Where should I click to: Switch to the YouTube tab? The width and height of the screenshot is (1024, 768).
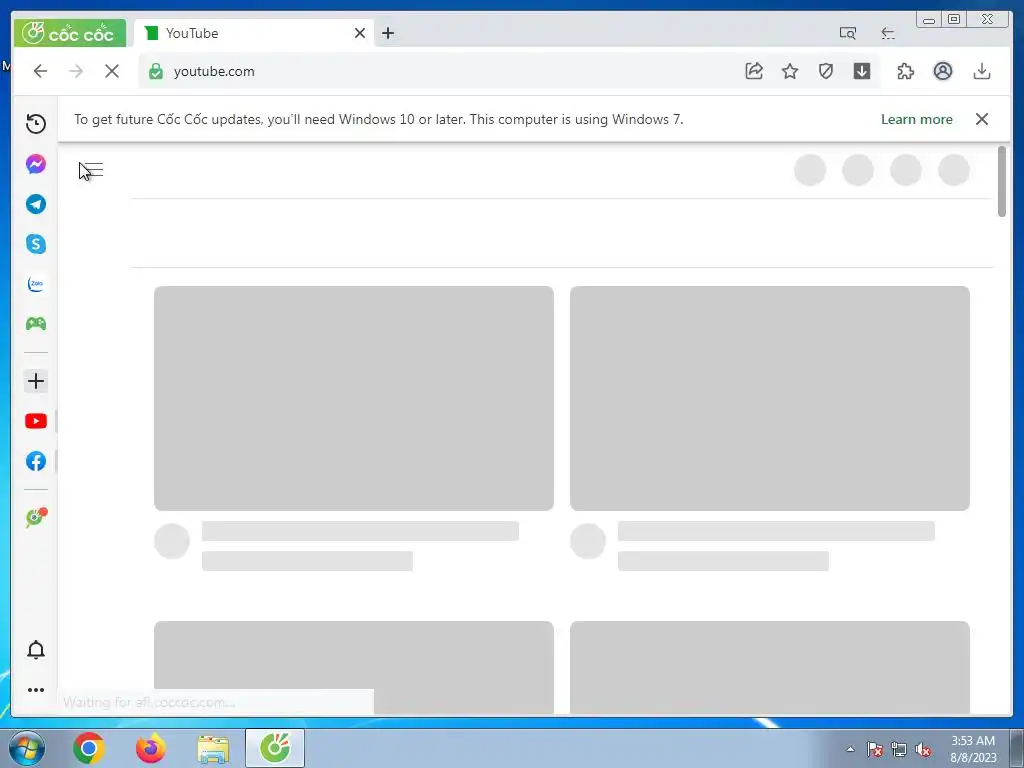253,33
